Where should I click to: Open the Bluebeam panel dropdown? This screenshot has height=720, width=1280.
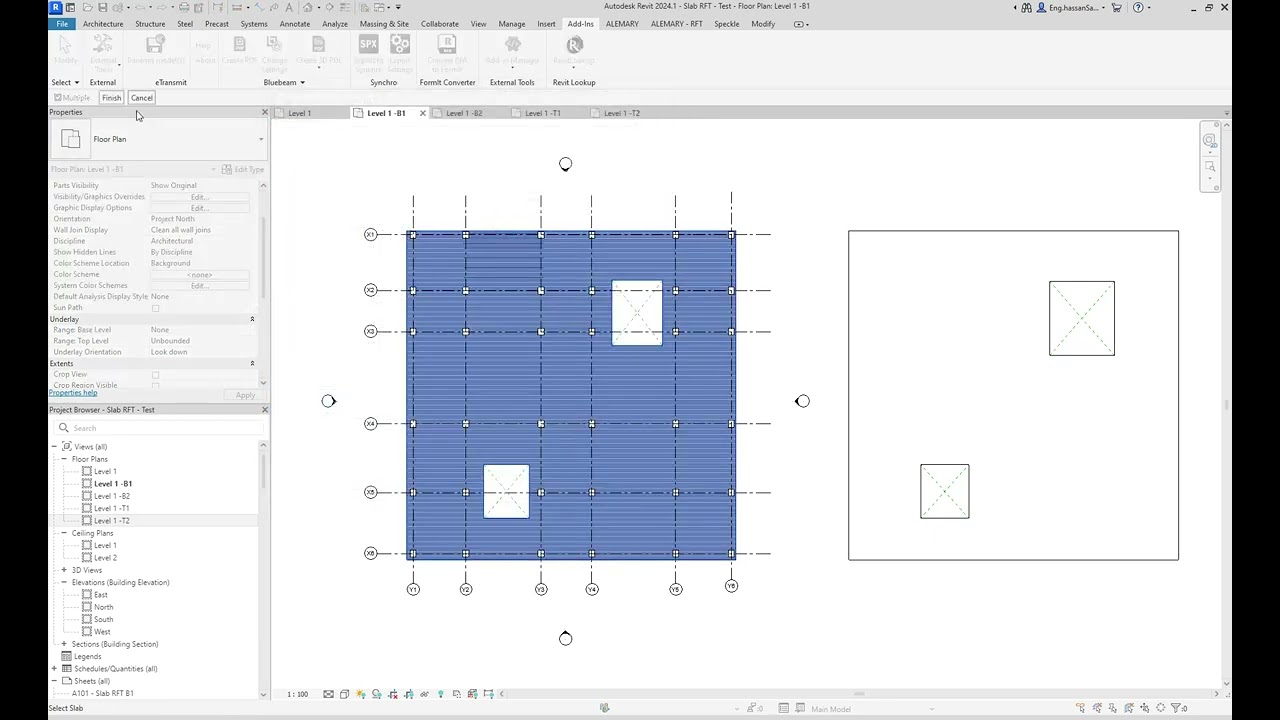pyautogui.click(x=284, y=83)
